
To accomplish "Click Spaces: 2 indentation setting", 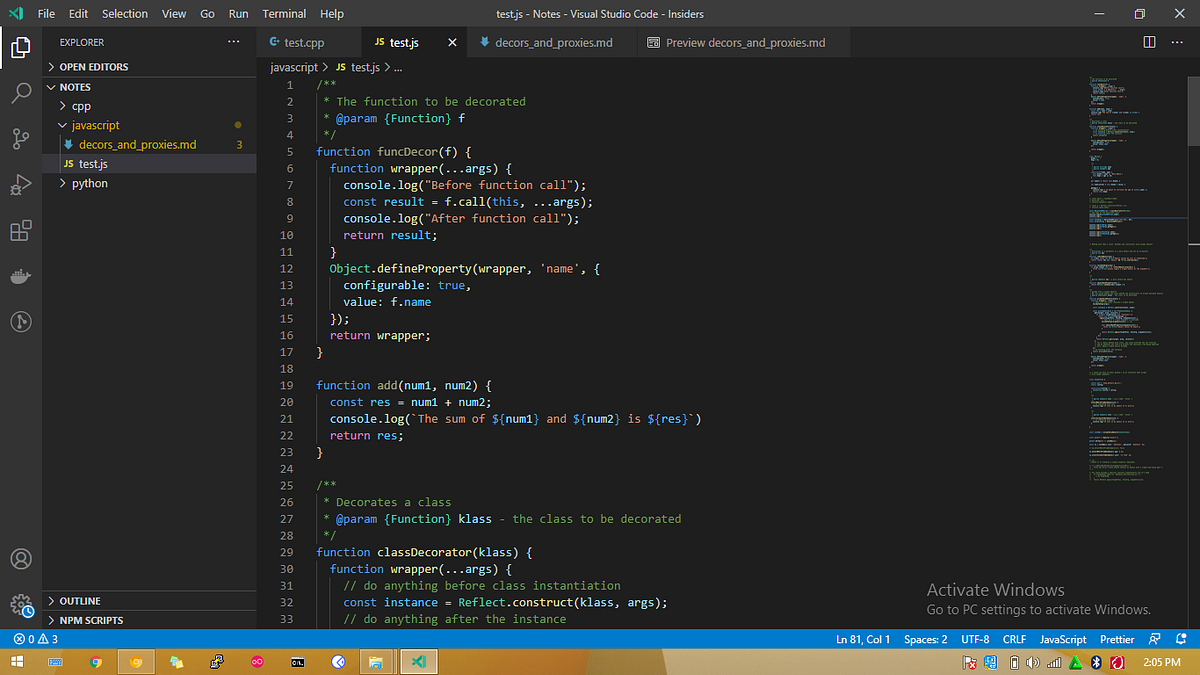I will [925, 639].
